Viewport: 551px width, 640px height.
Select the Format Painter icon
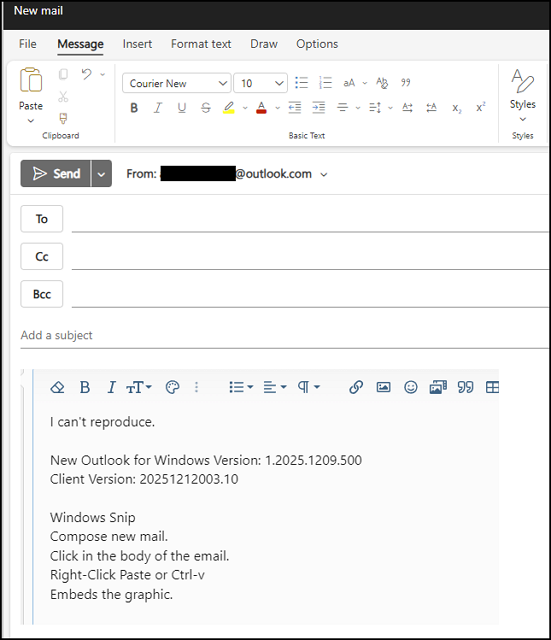(x=63, y=118)
